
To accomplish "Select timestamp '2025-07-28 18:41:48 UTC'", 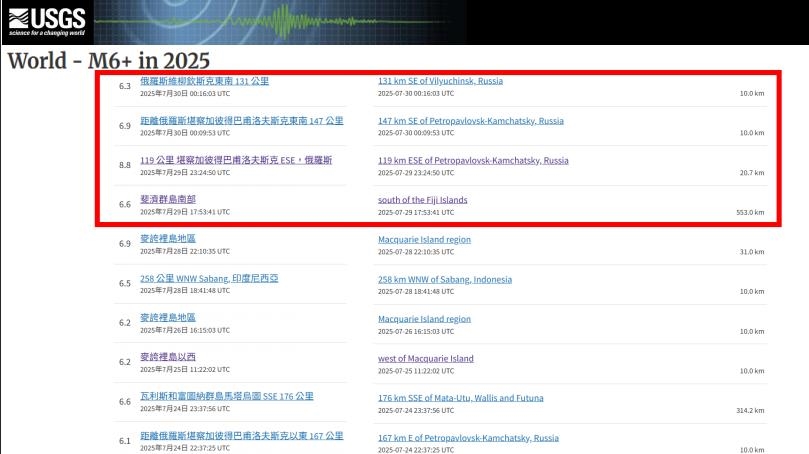I will click(x=416, y=291).
